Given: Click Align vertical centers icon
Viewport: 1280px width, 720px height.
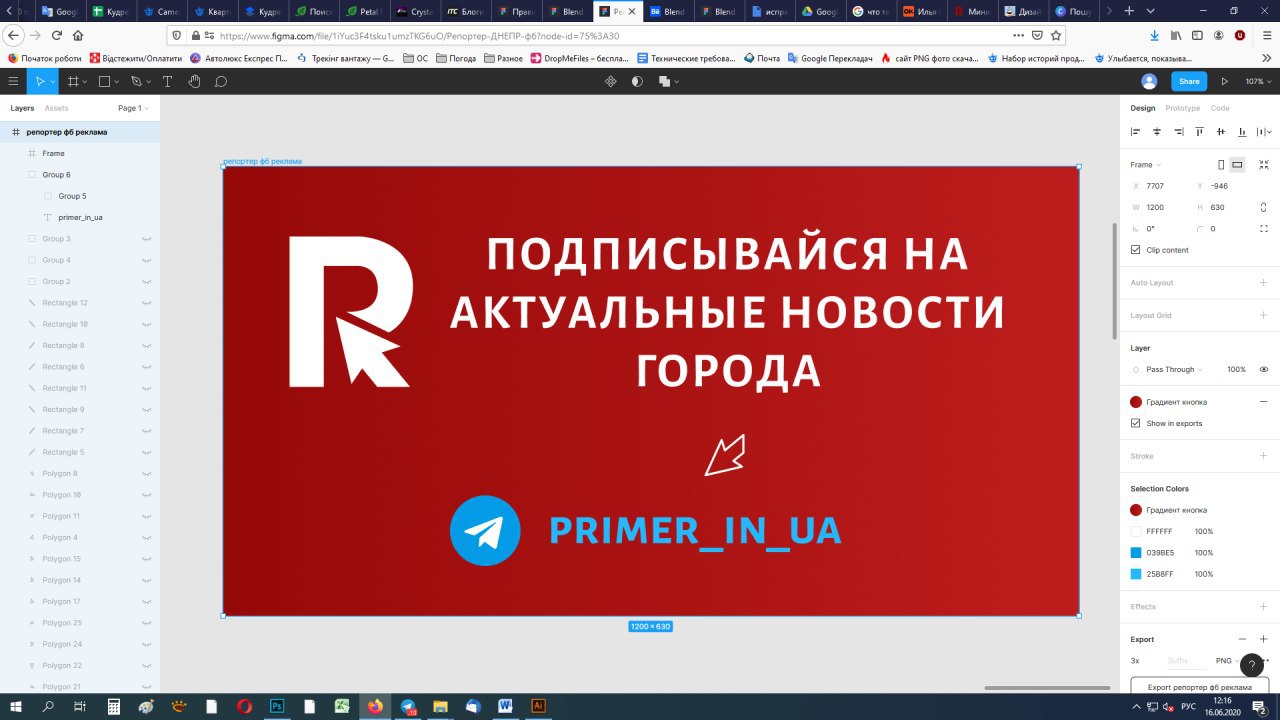Looking at the screenshot, I should click(1221, 131).
